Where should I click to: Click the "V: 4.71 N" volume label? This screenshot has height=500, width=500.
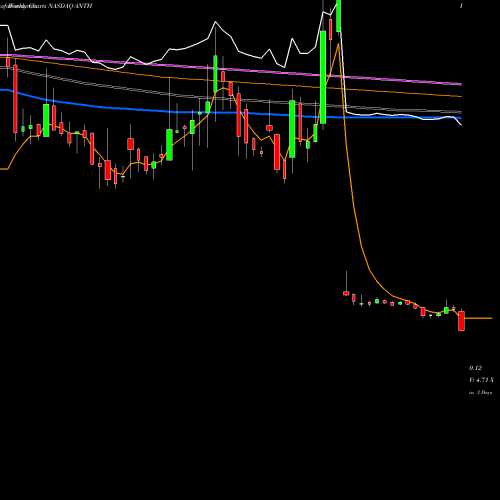pyautogui.click(x=481, y=380)
